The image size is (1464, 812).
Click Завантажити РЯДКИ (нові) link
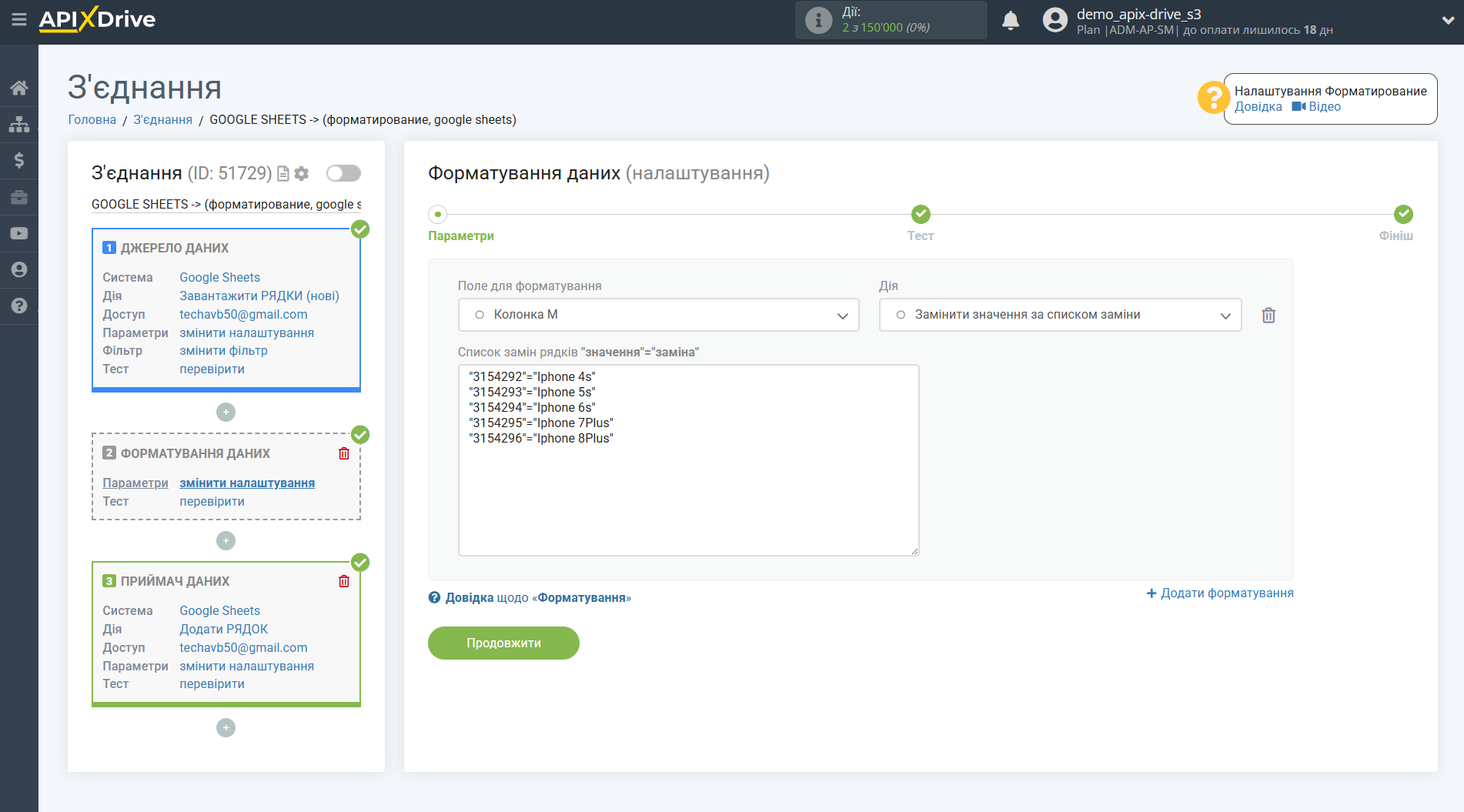coord(259,296)
